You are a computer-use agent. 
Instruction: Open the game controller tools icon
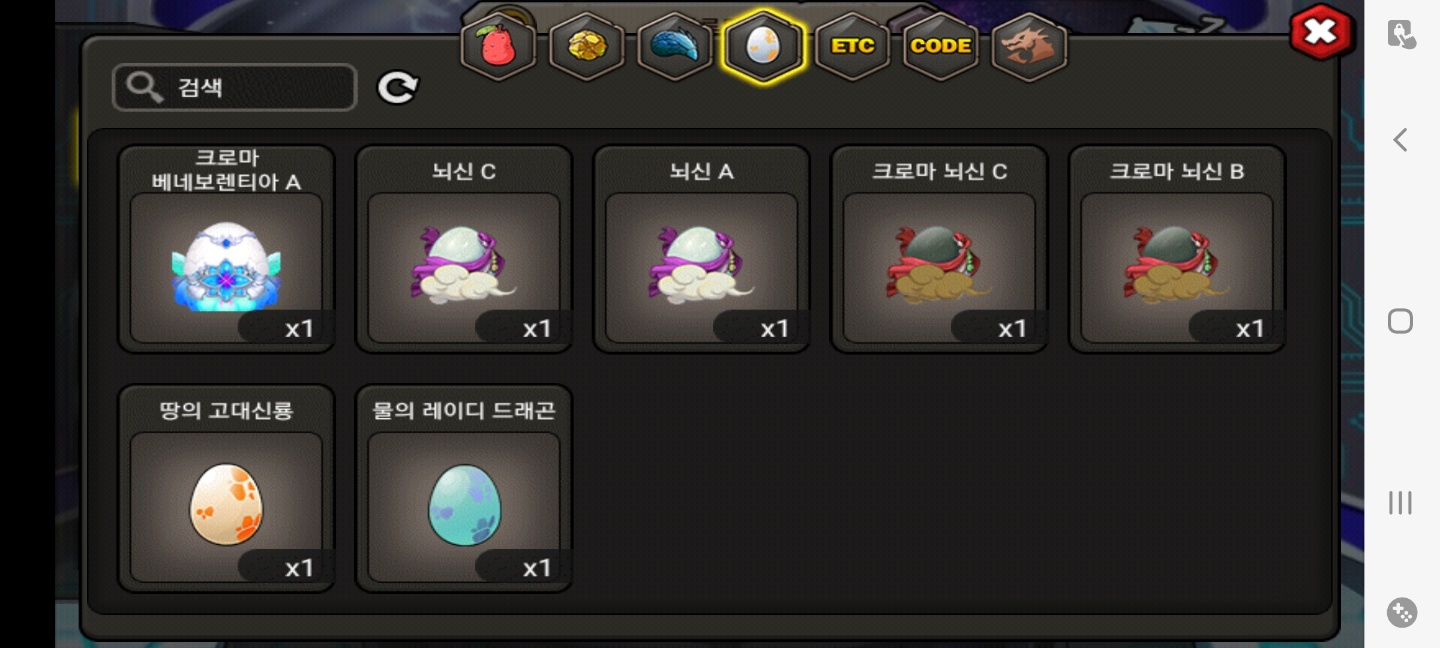[1401, 612]
